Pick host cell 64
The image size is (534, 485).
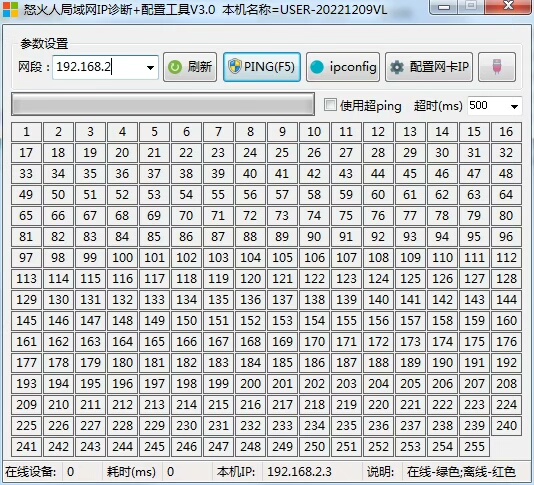[506, 195]
